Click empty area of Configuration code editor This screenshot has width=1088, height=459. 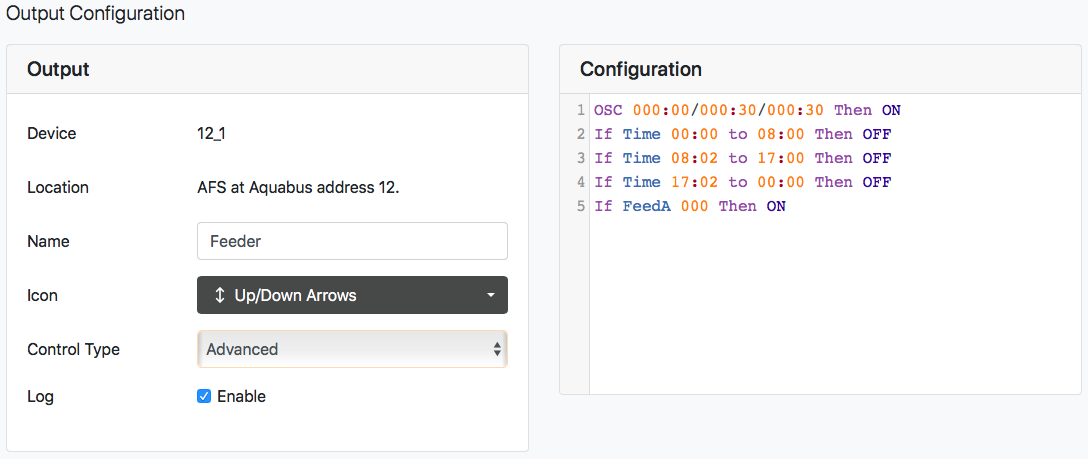pyautogui.click(x=835, y=305)
